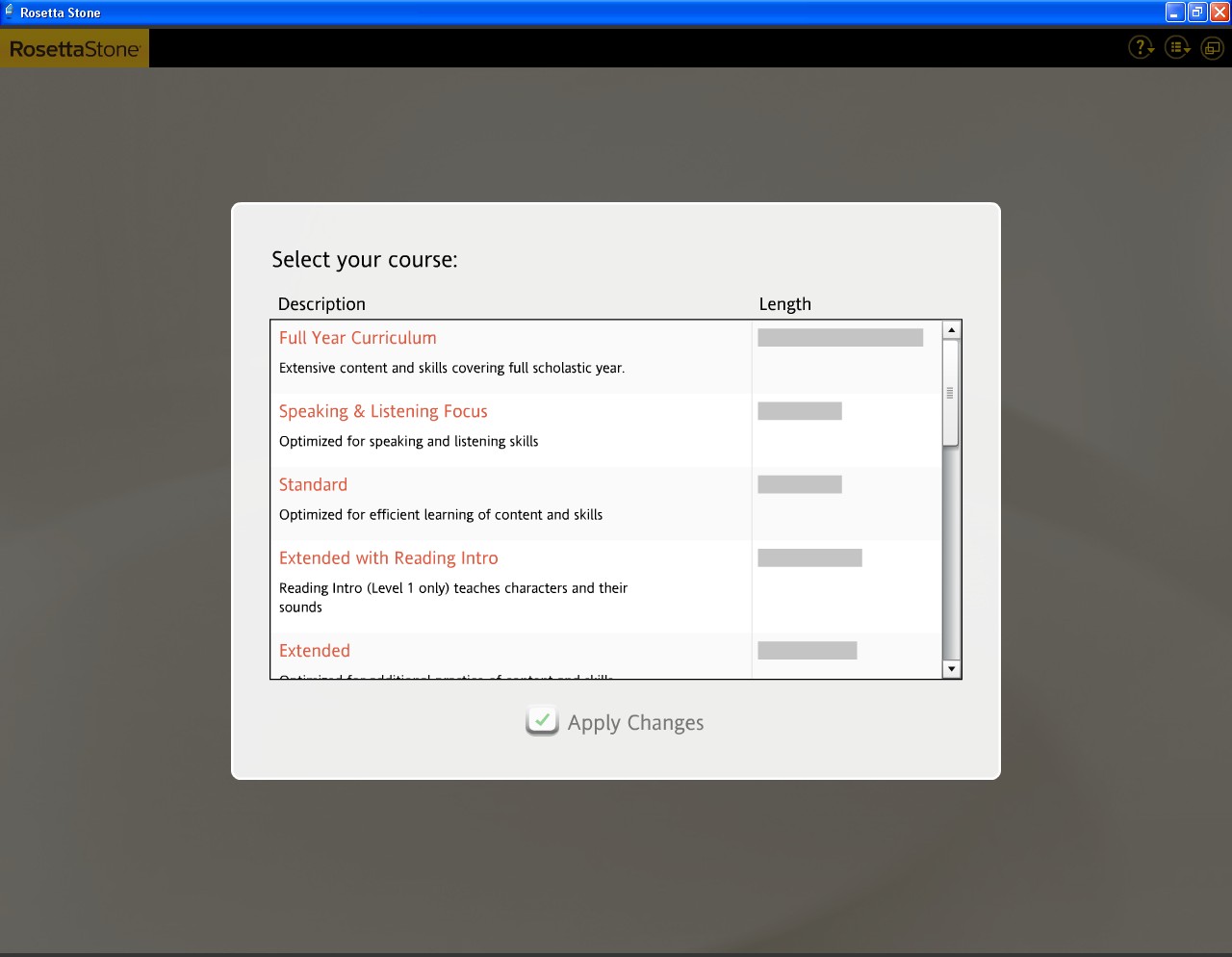Screen dimensions: 1232x957
Task: Click the Description column header
Action: (x=321, y=304)
